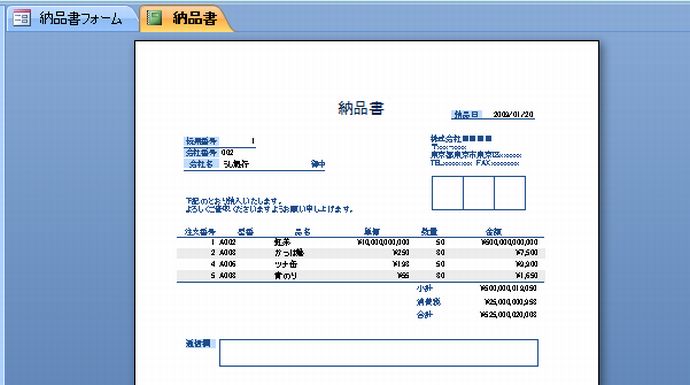690x385 pixels.
Task: Click the empty 通信欄 remarks box
Action: point(378,352)
